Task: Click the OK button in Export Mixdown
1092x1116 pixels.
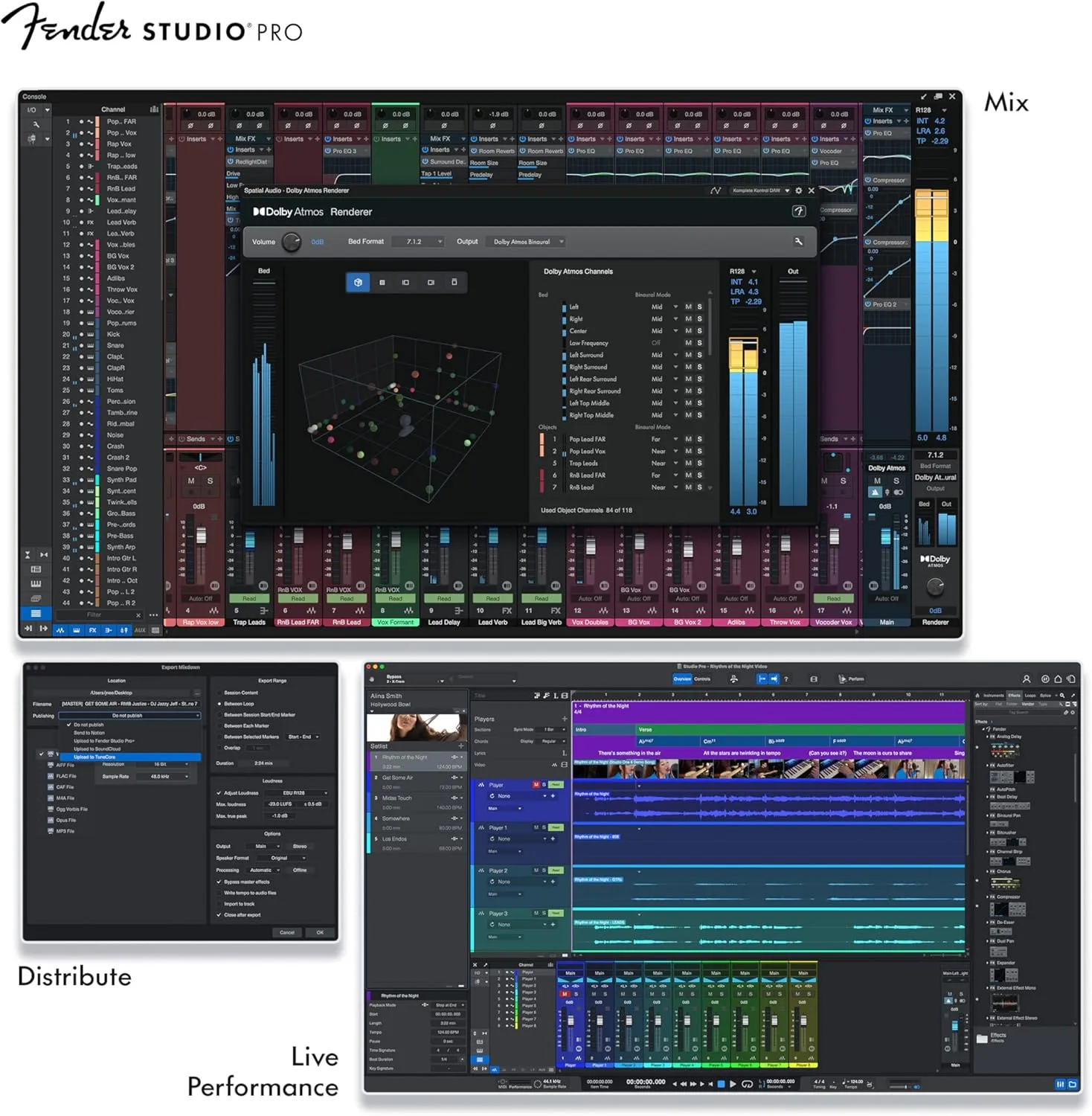Action: [x=320, y=932]
